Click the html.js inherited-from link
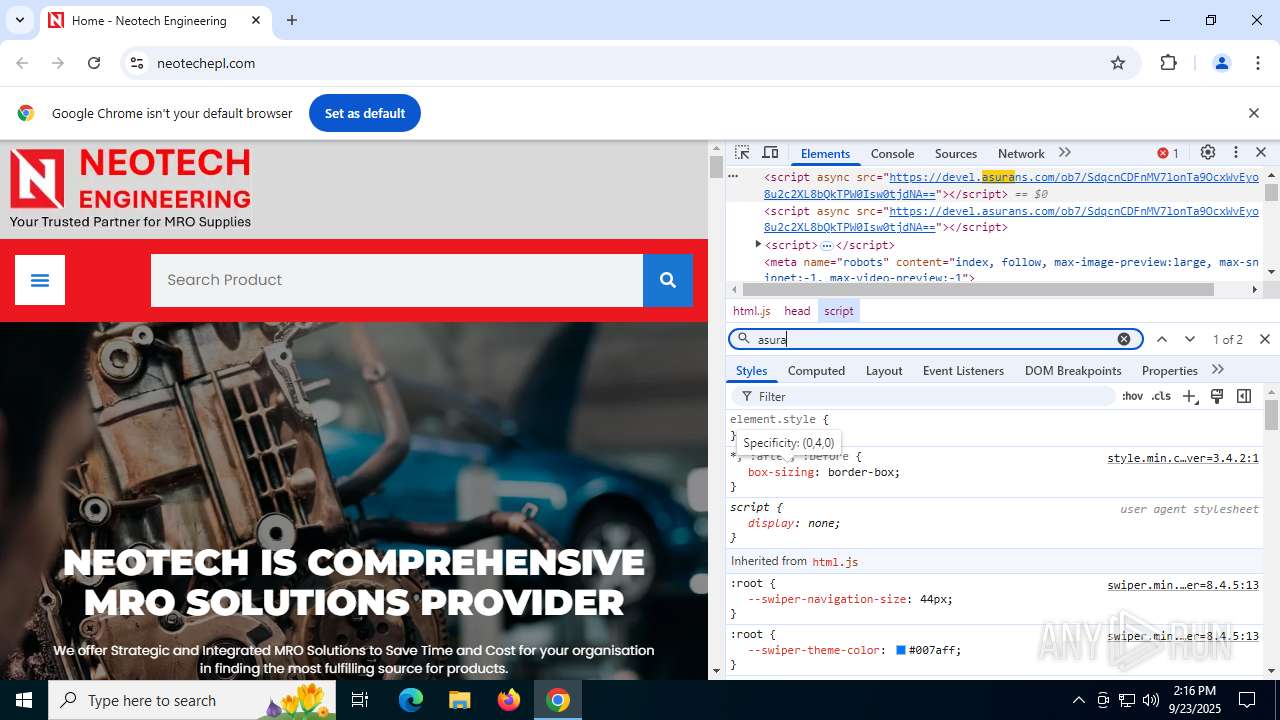The image size is (1280, 720). 835,562
